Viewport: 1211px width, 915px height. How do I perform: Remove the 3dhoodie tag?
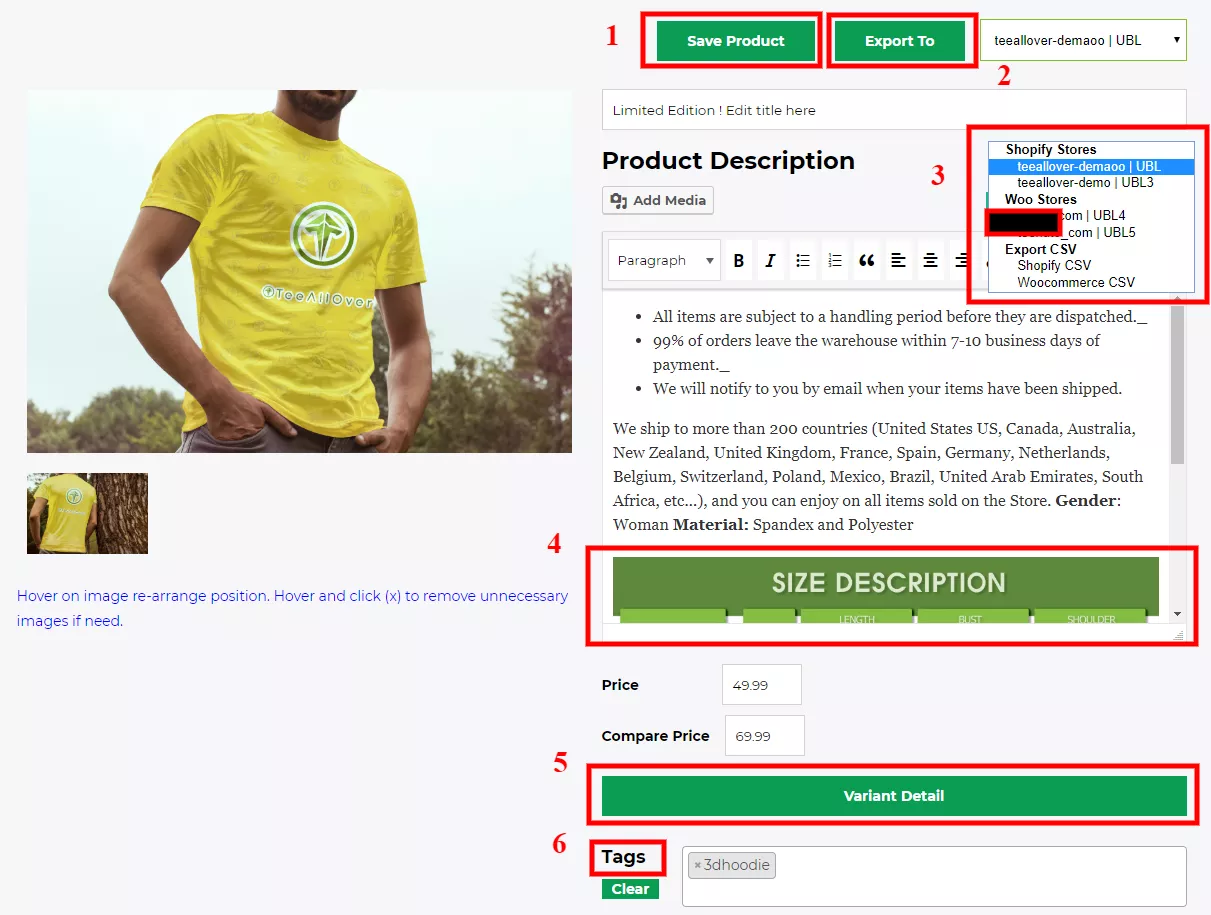(698, 865)
